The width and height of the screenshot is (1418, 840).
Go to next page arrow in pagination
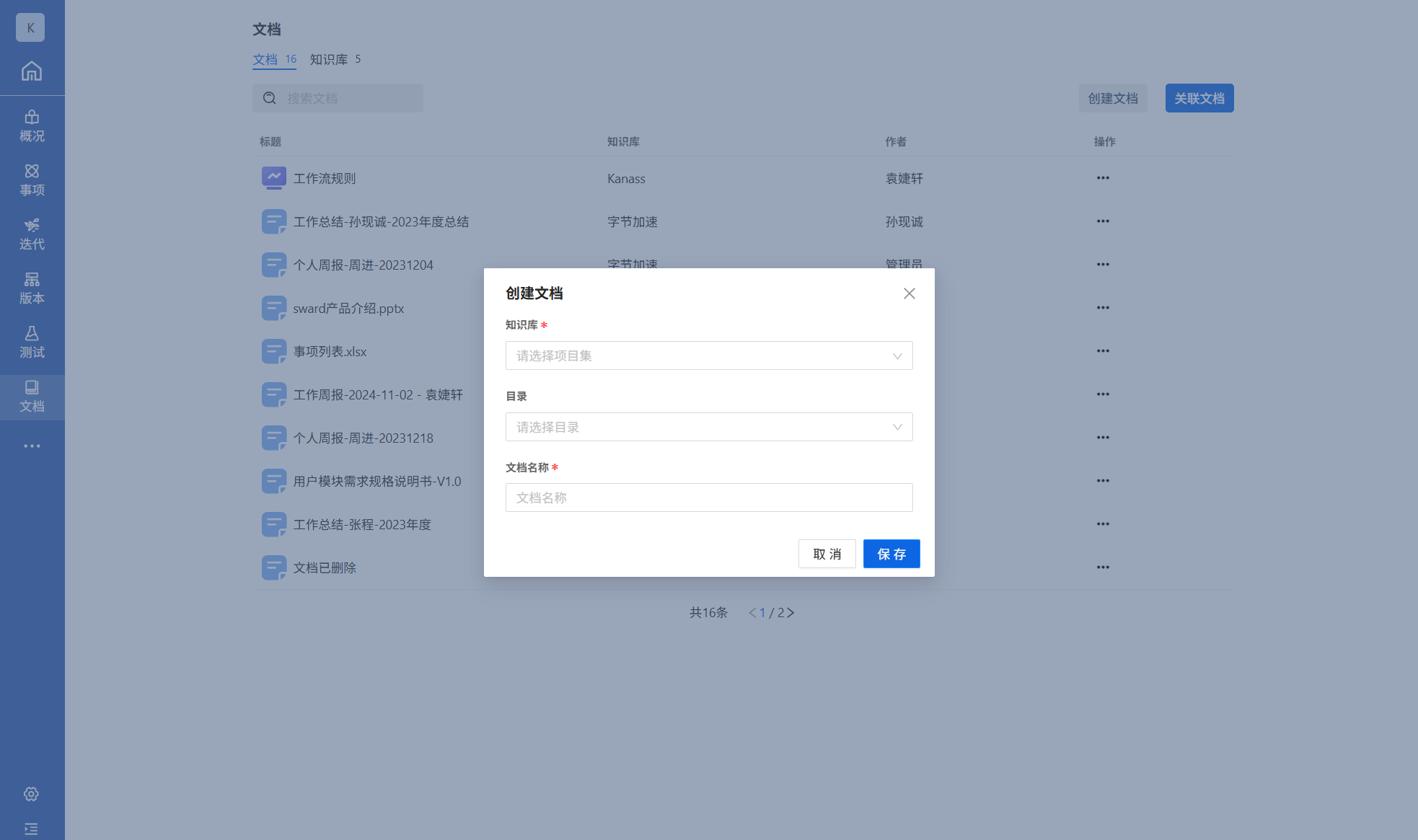[791, 612]
